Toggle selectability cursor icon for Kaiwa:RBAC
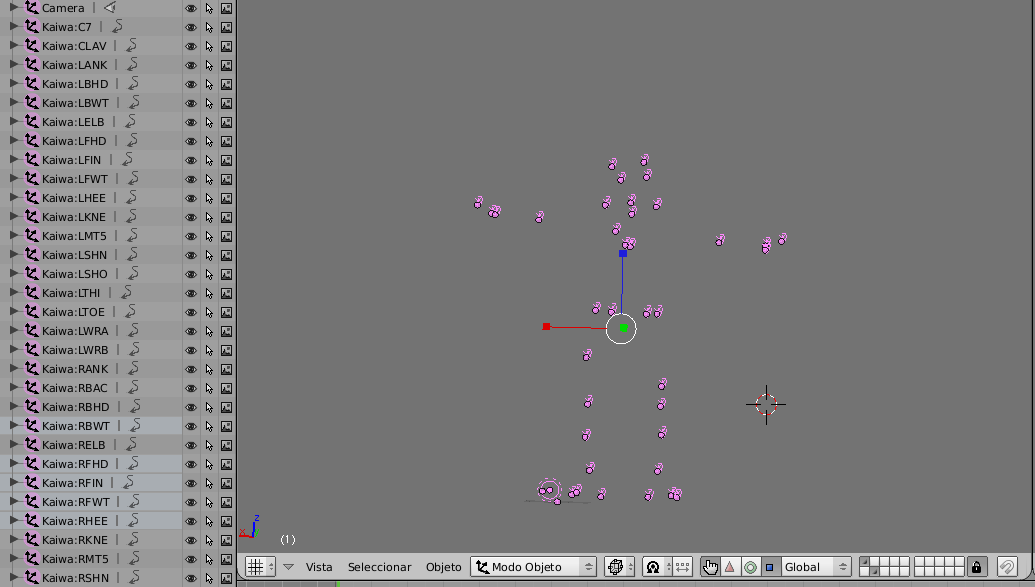1035x587 pixels. click(209, 388)
